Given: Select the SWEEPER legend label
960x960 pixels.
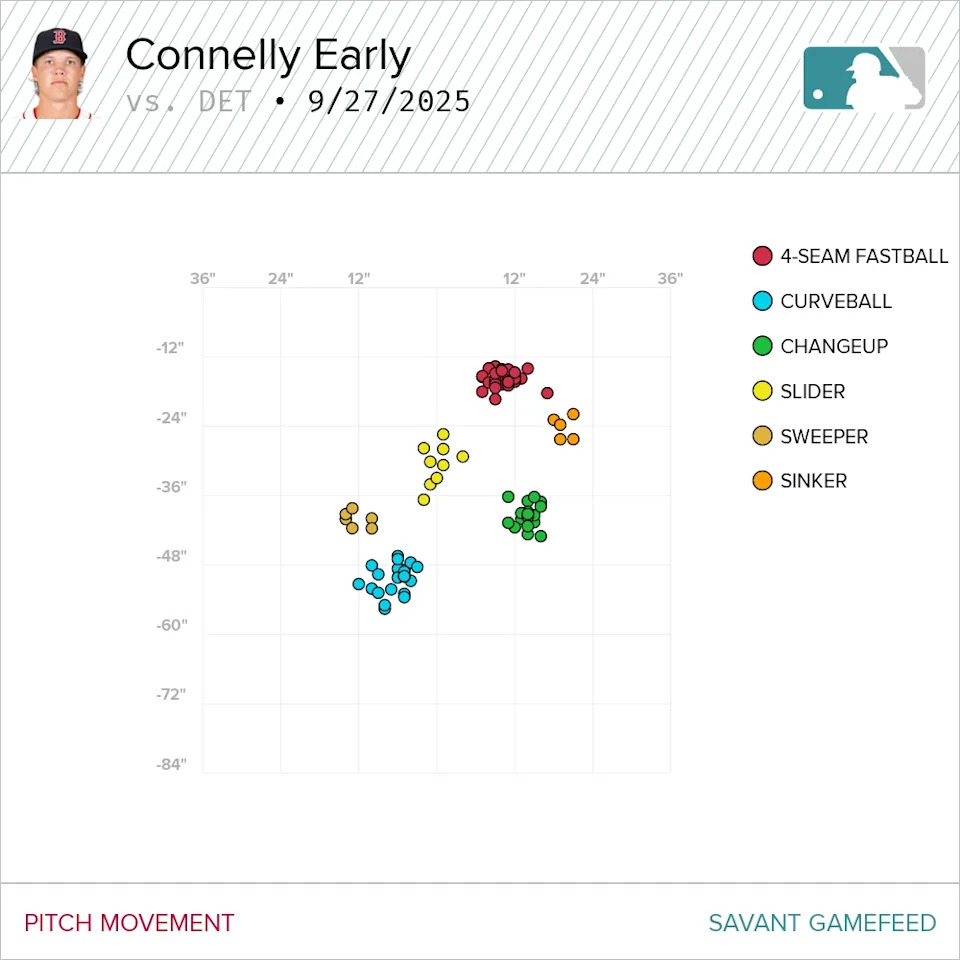Looking at the screenshot, I should 824,437.
